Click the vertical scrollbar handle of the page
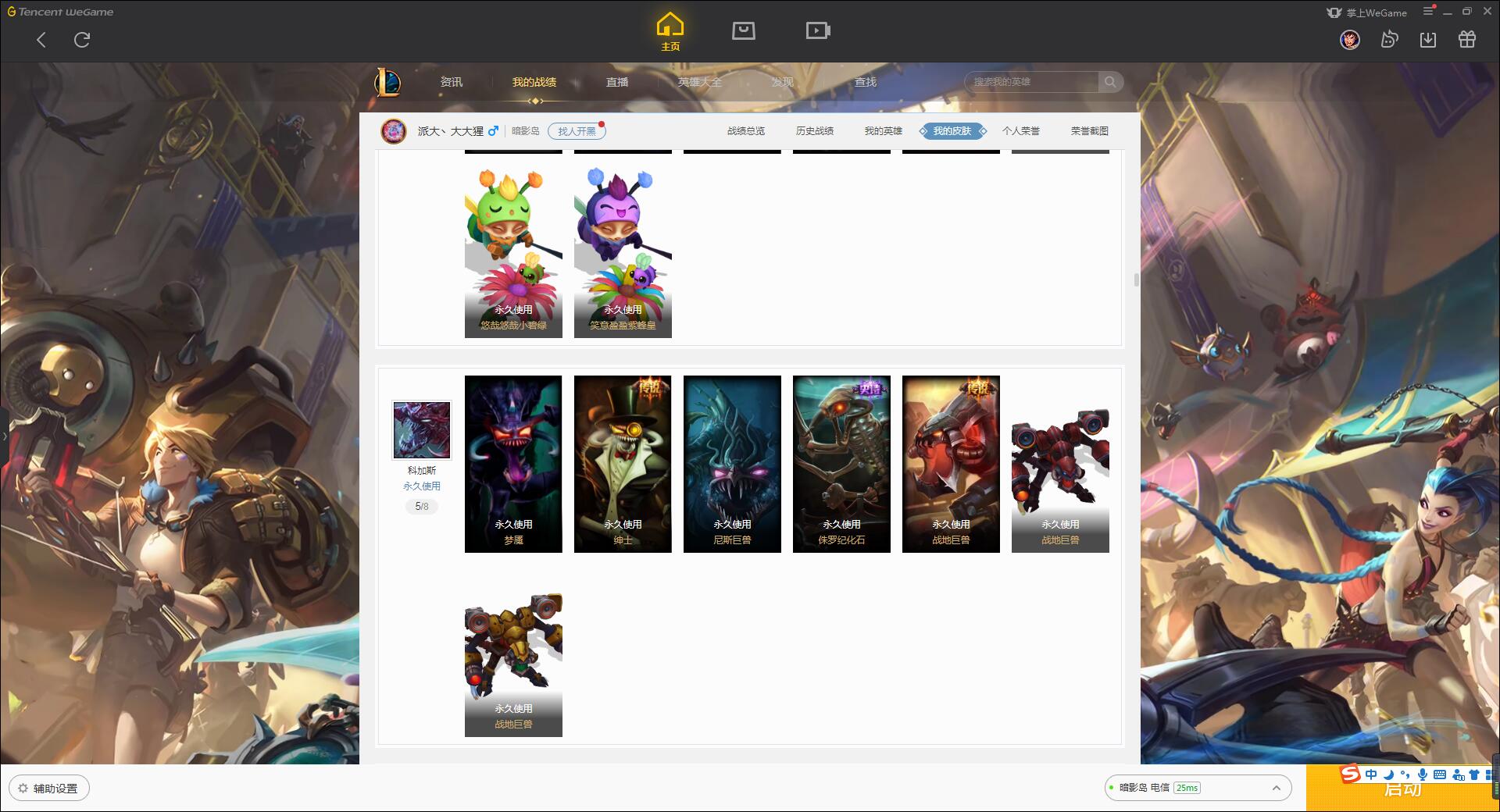Image resolution: width=1500 pixels, height=812 pixels. pyautogui.click(x=1136, y=280)
